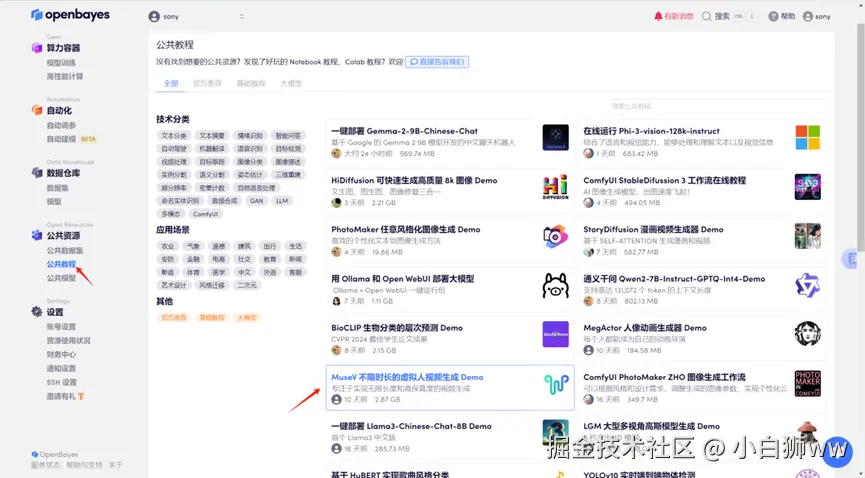Click the search magnifier icon
Viewport: 865px width, 478px height.
pyautogui.click(x=706, y=17)
